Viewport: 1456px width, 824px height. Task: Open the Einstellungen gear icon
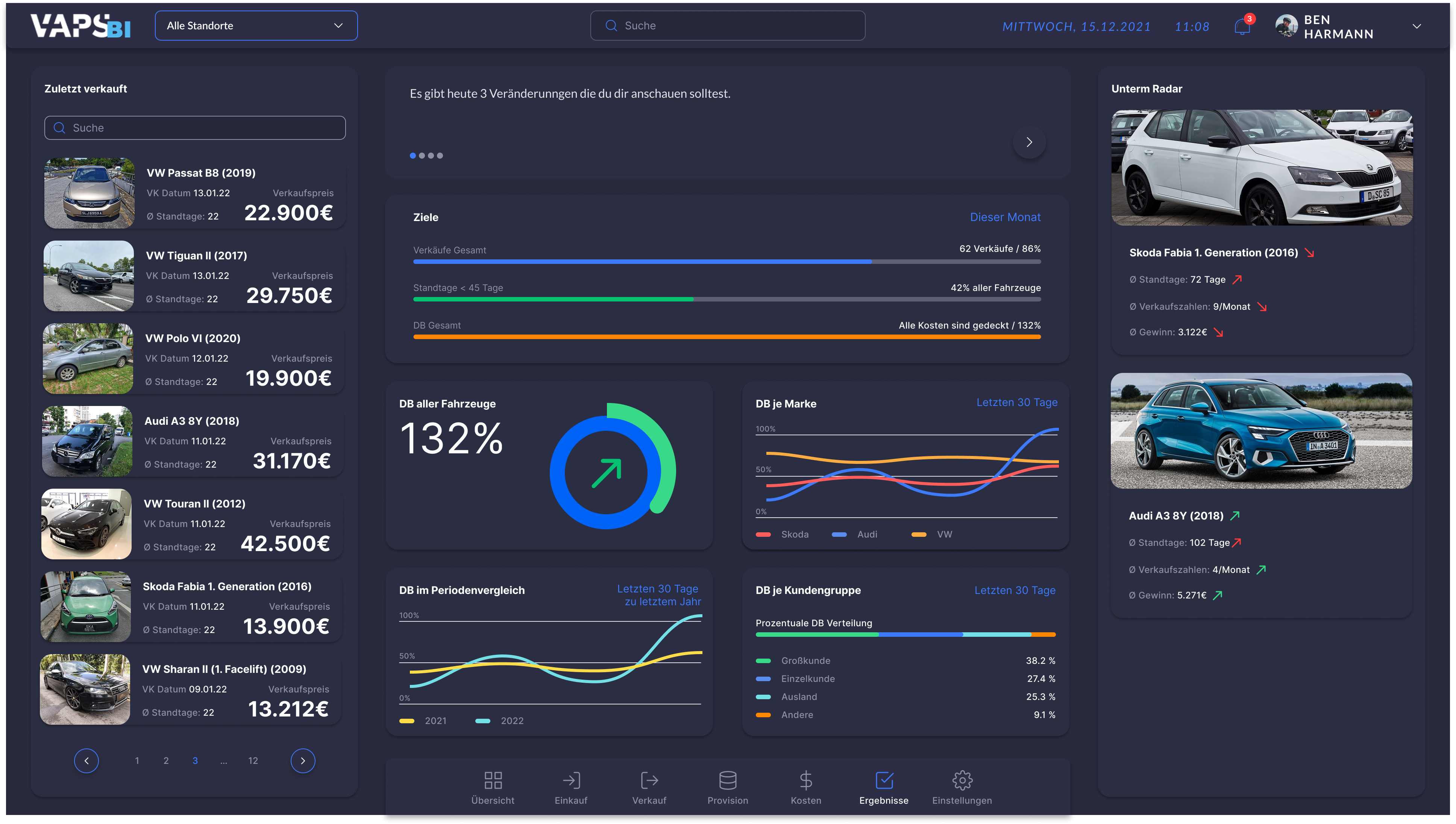coord(962,780)
